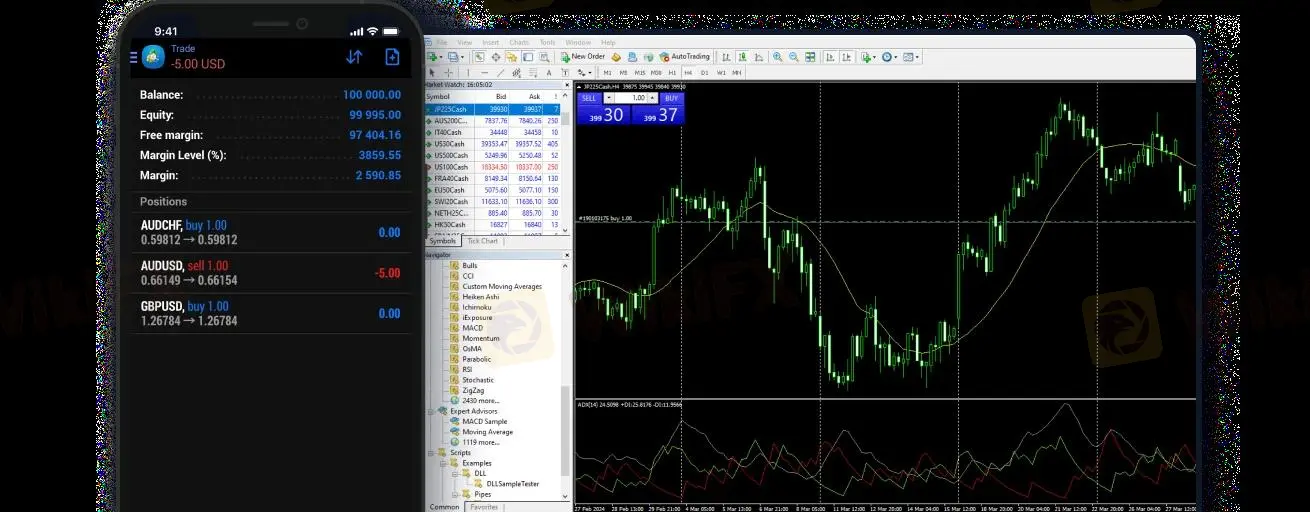This screenshot has height=512, width=1310.
Task: Select the crosshair cursor tool
Action: click(446, 73)
